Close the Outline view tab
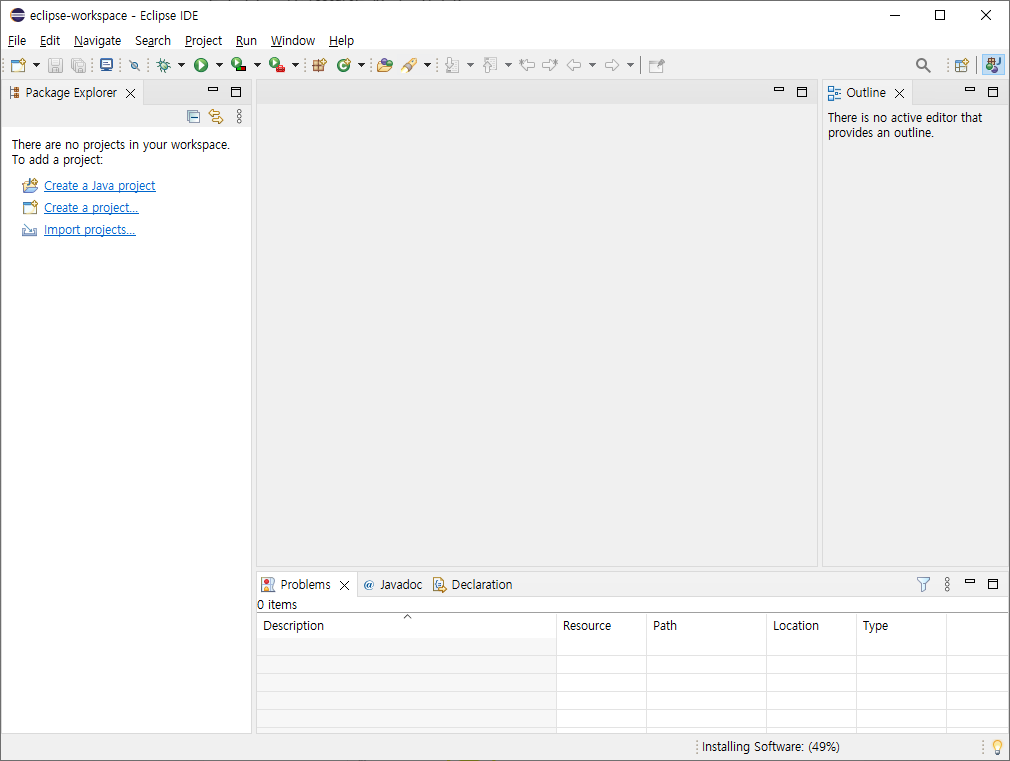The width and height of the screenshot is (1010, 761). pyautogui.click(x=899, y=93)
